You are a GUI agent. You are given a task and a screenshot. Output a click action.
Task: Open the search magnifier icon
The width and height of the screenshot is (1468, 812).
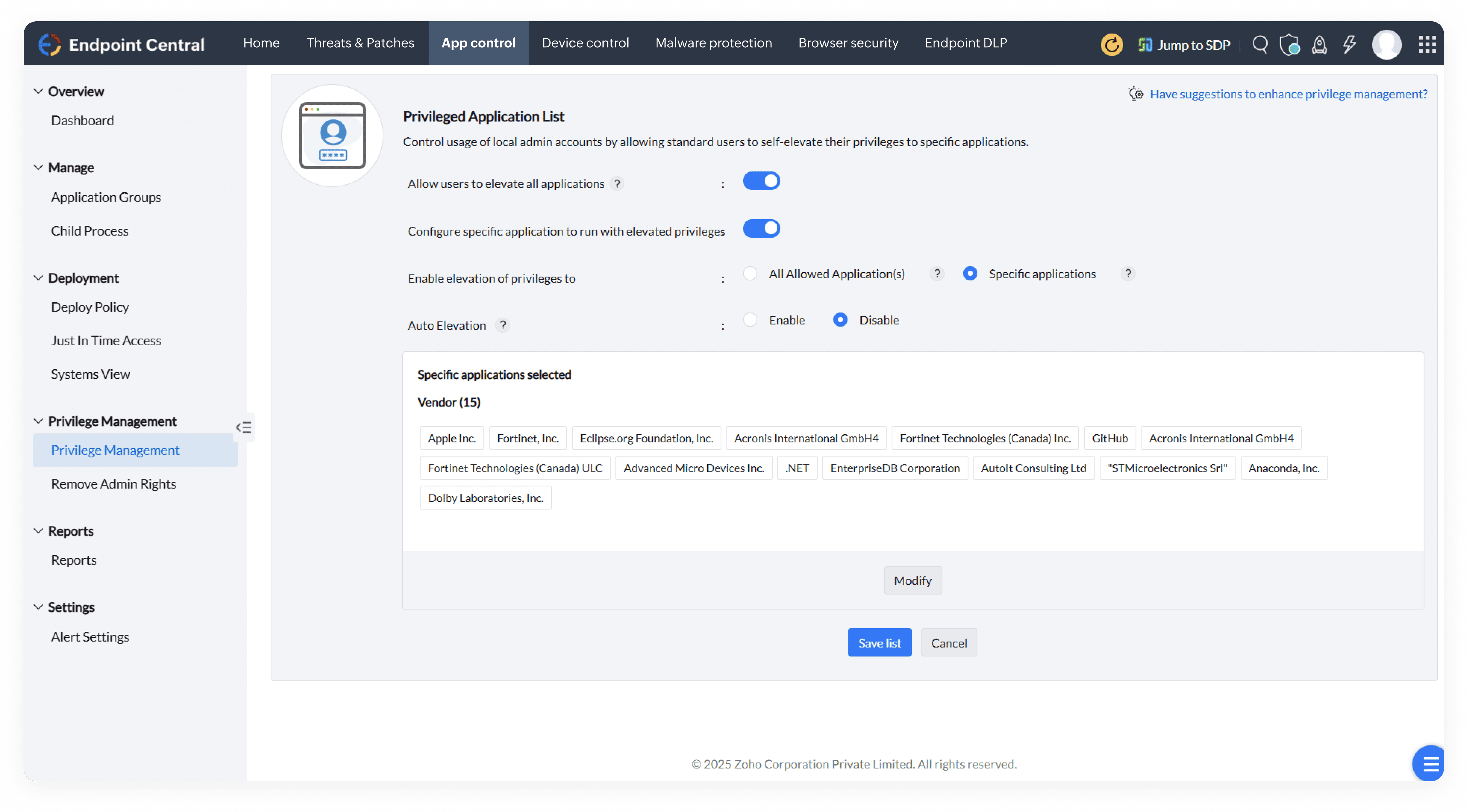[1259, 44]
